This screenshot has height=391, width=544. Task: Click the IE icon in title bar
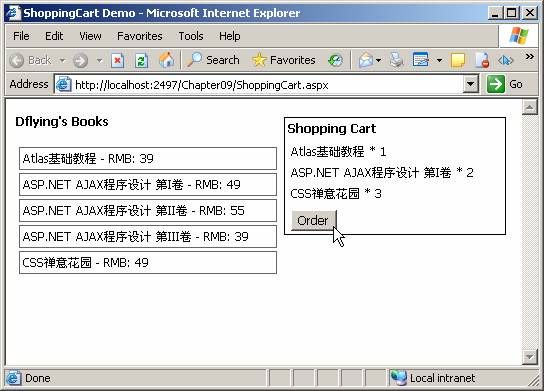pos(13,13)
